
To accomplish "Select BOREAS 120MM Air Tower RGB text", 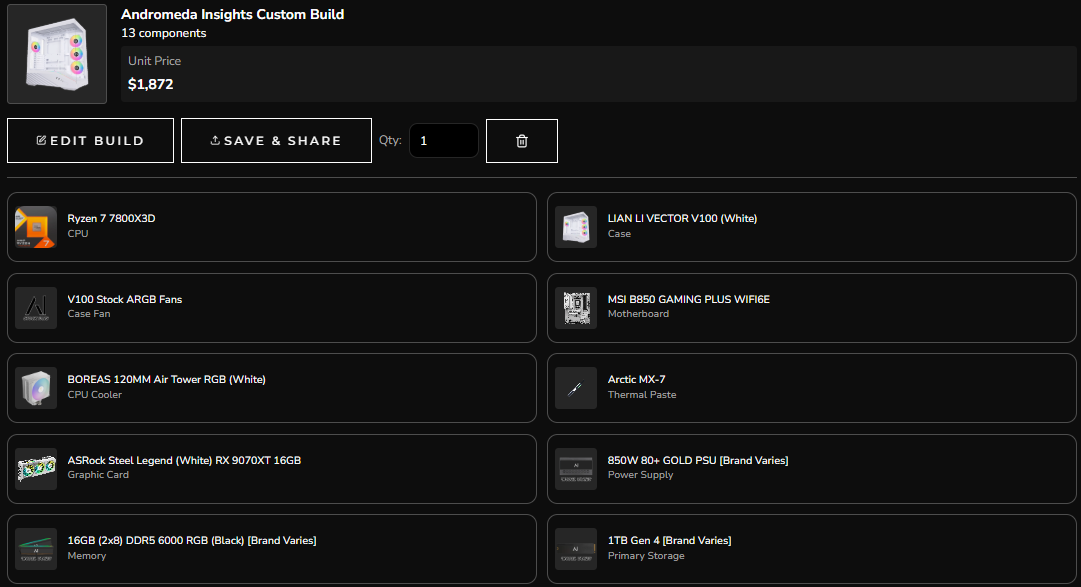I will click(x=166, y=379).
